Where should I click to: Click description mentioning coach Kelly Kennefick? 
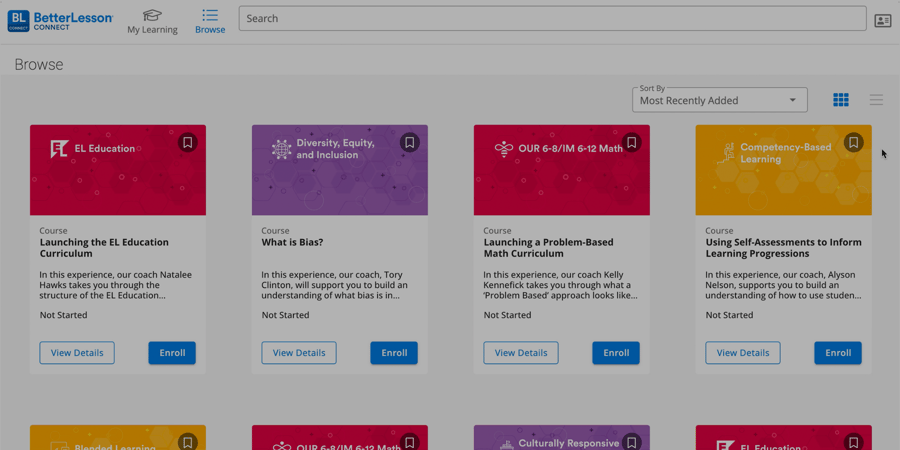560,285
